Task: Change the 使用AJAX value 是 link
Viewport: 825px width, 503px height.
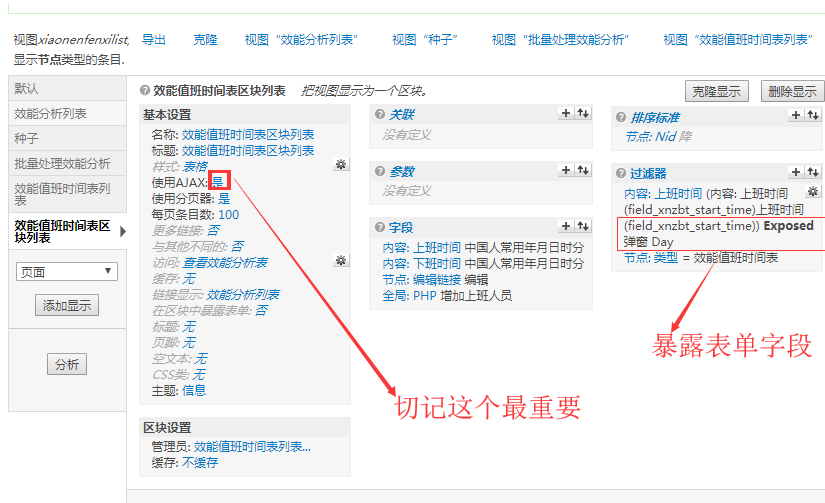Action: point(218,182)
